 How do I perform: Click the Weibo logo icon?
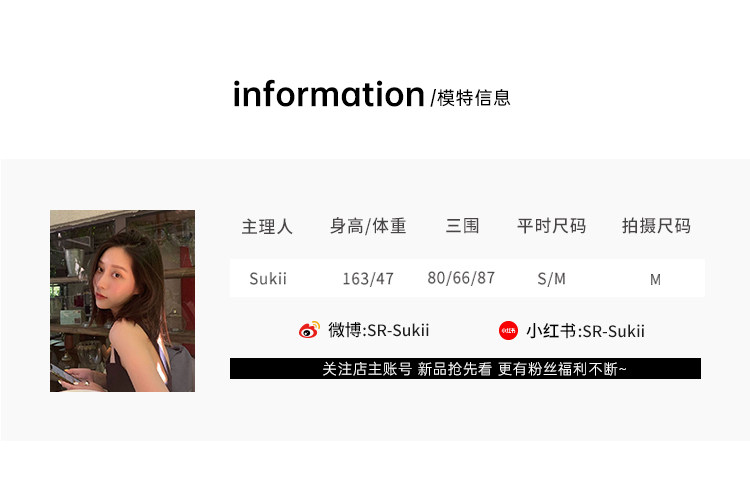(x=309, y=330)
